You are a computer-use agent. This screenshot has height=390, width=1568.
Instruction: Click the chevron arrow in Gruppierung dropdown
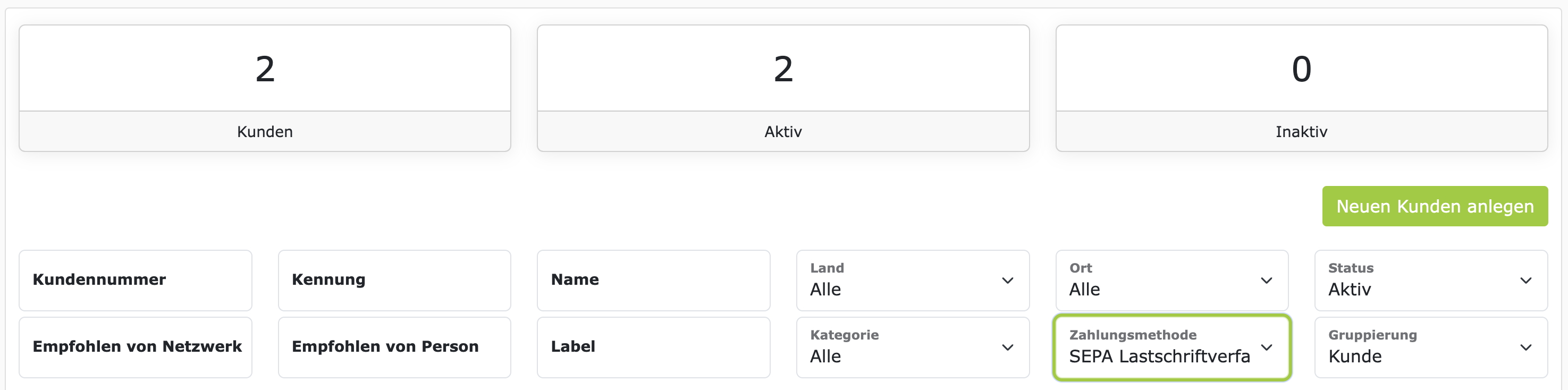click(1525, 347)
